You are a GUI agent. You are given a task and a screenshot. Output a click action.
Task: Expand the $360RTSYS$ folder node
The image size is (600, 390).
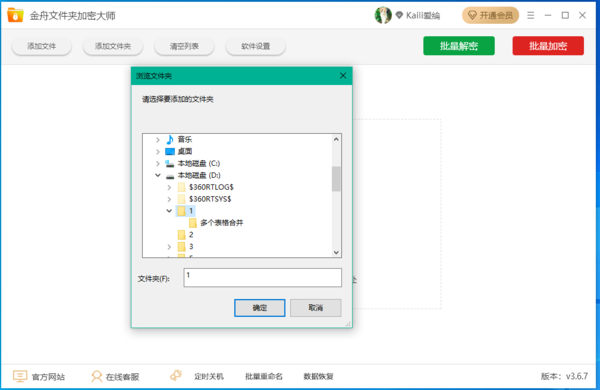pos(169,199)
